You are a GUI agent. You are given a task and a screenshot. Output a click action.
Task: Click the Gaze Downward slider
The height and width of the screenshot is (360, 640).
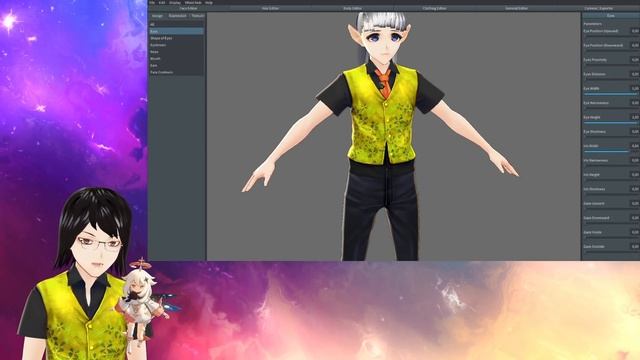pos(611,223)
